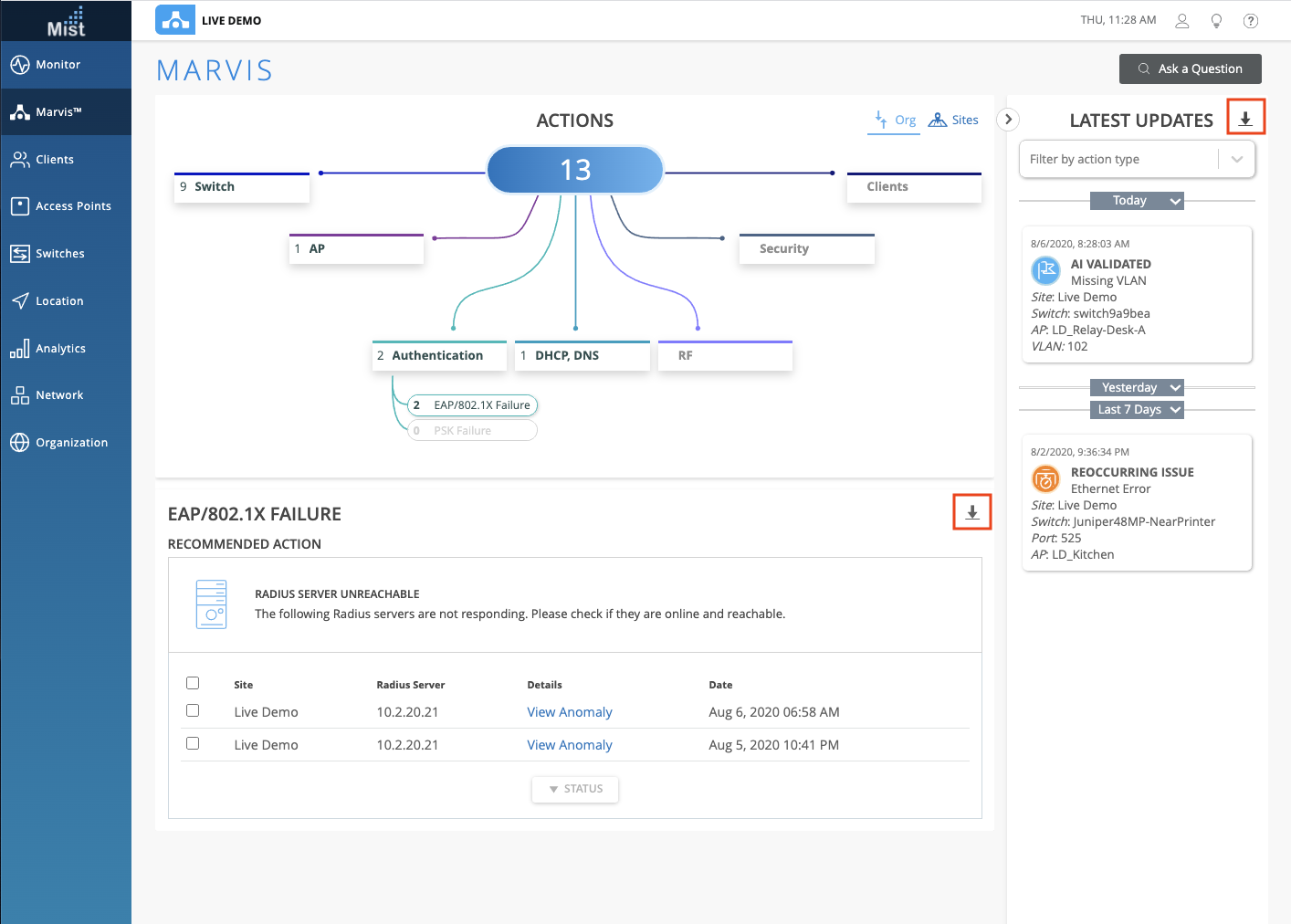Click the Reoccurring Issue orange icon
The height and width of the screenshot is (924, 1291).
pyautogui.click(x=1045, y=479)
